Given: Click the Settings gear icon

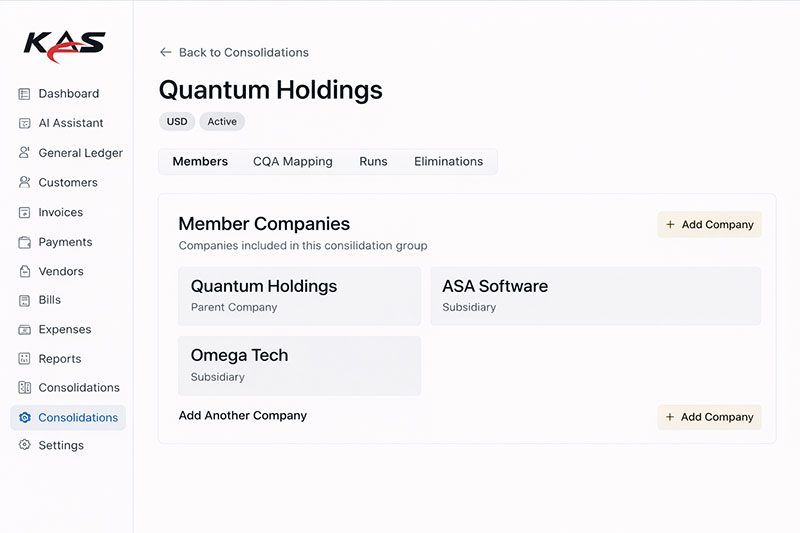Looking at the screenshot, I should pyautogui.click(x=25, y=445).
